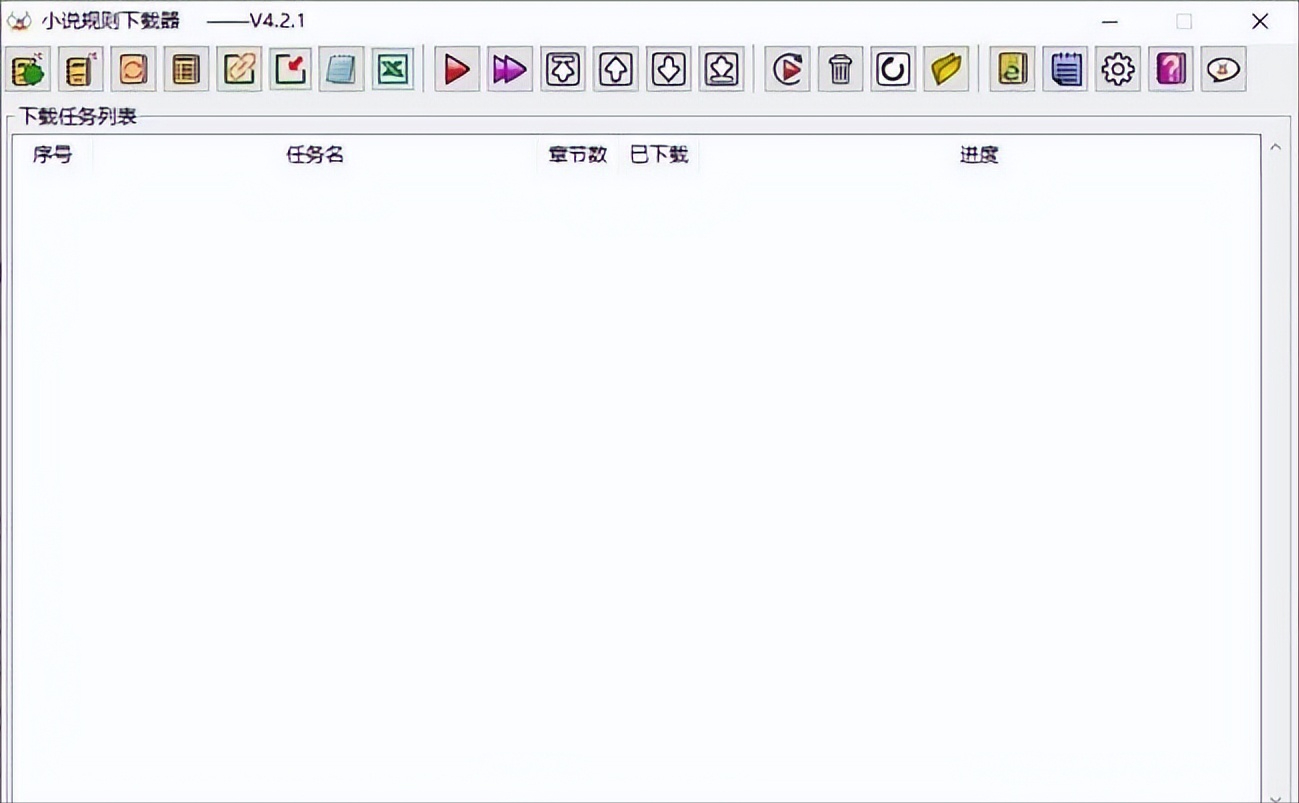Click the 序号 column header

[x=52, y=155]
